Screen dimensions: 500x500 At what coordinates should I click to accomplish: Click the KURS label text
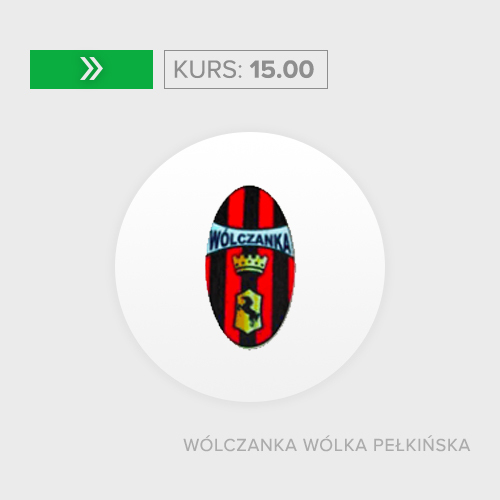[x=208, y=69]
